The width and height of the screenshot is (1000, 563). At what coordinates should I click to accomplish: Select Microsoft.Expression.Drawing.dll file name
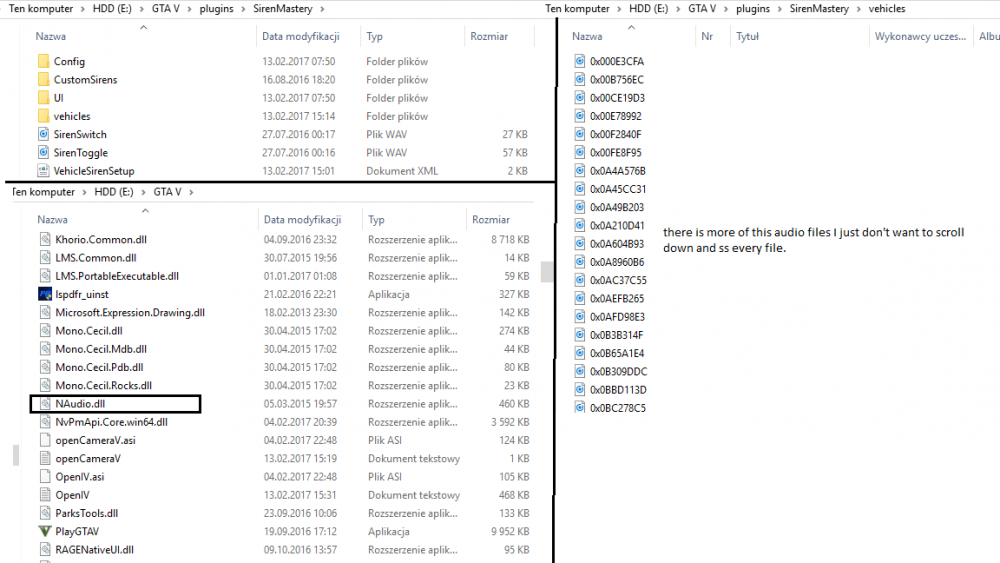point(130,312)
